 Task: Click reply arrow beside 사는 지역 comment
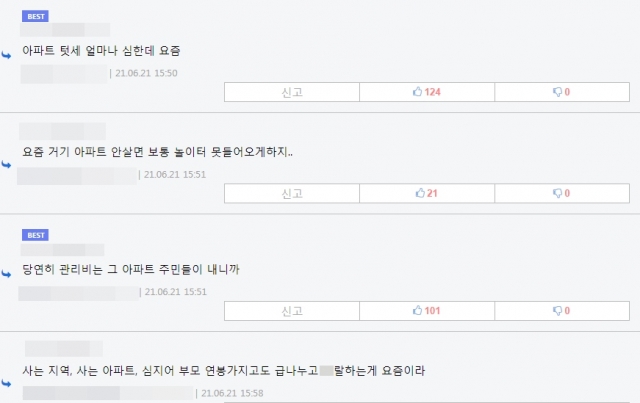(x=6, y=383)
